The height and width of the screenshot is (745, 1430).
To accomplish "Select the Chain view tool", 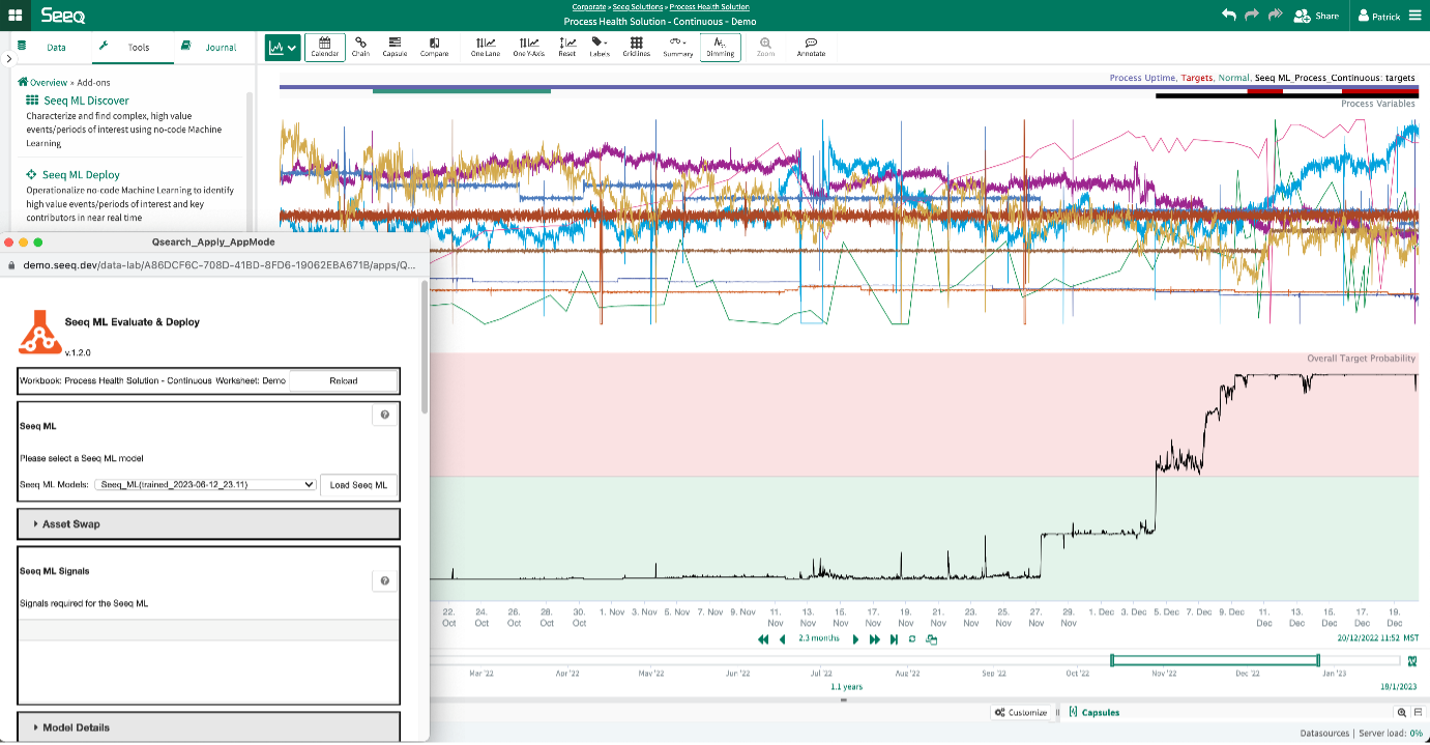I will (361, 47).
